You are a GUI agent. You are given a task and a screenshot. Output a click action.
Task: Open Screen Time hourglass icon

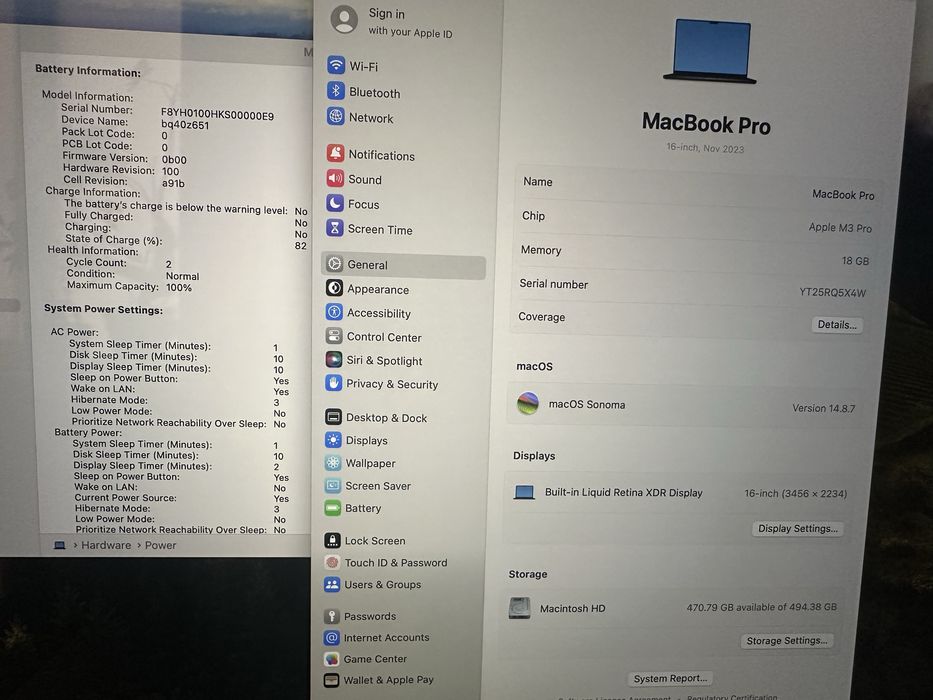click(334, 228)
